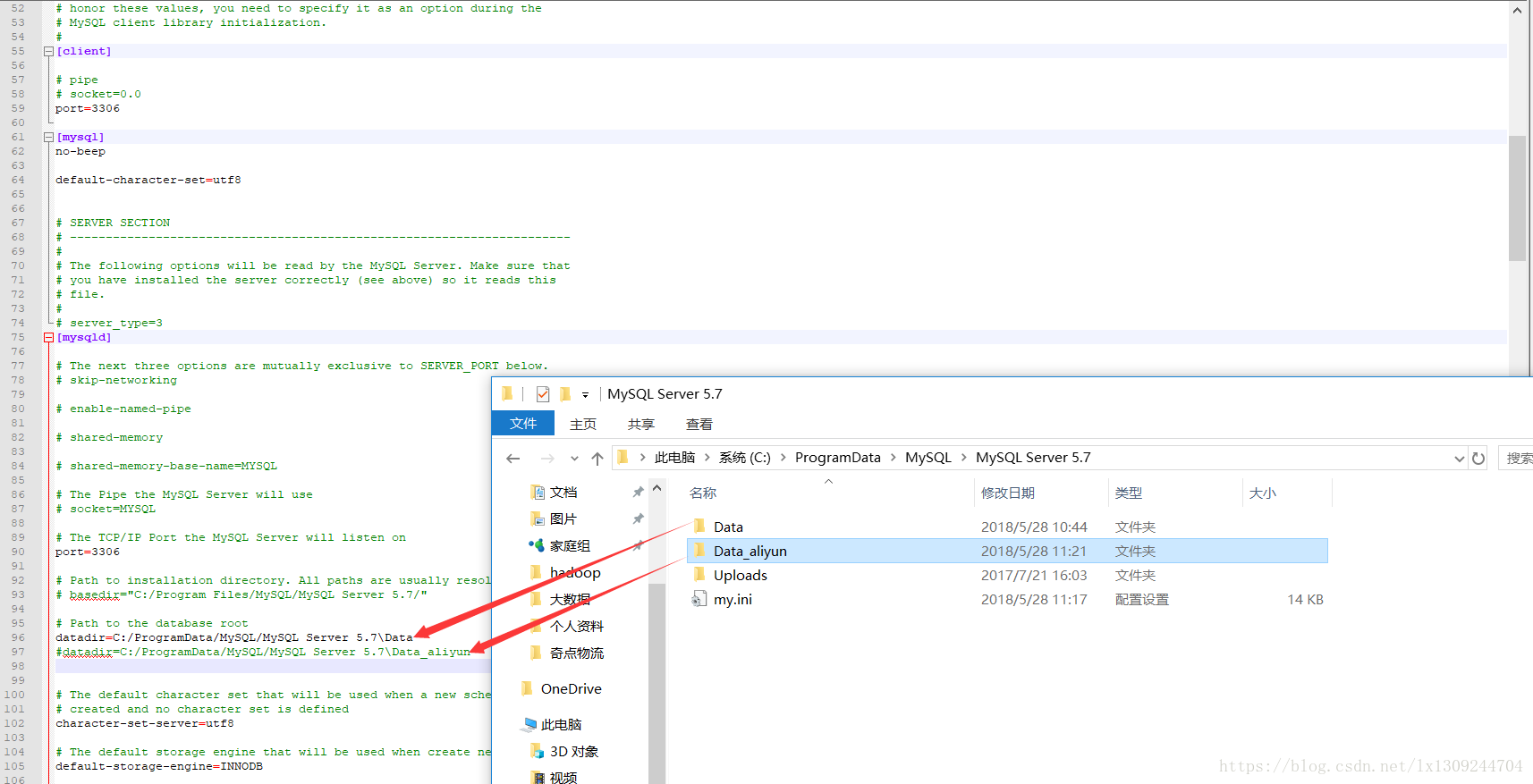The width and height of the screenshot is (1533, 784).
Task: Sort files by 大小 column
Action: (1263, 493)
